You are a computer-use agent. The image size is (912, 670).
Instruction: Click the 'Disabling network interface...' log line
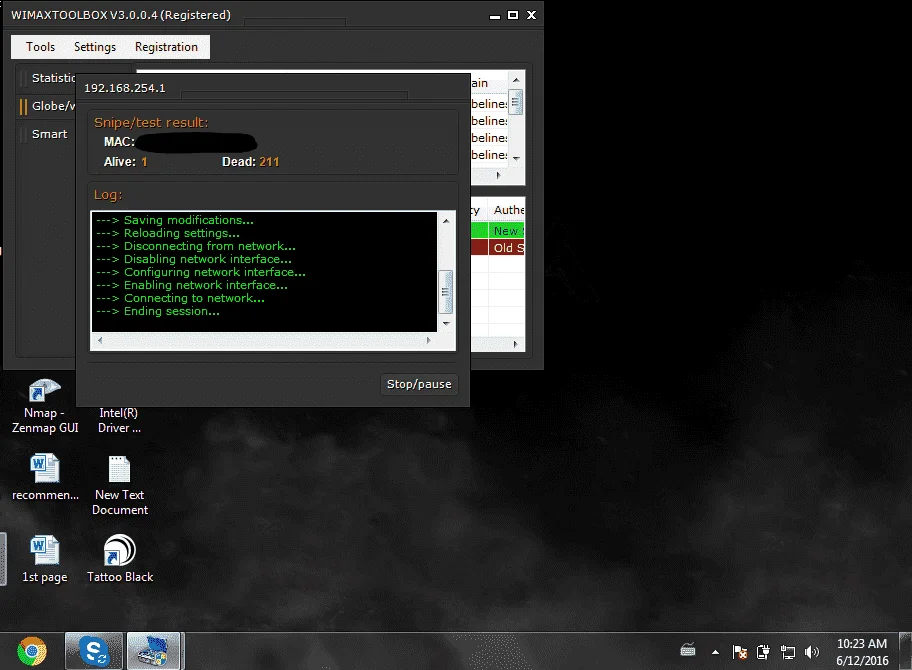(194, 259)
